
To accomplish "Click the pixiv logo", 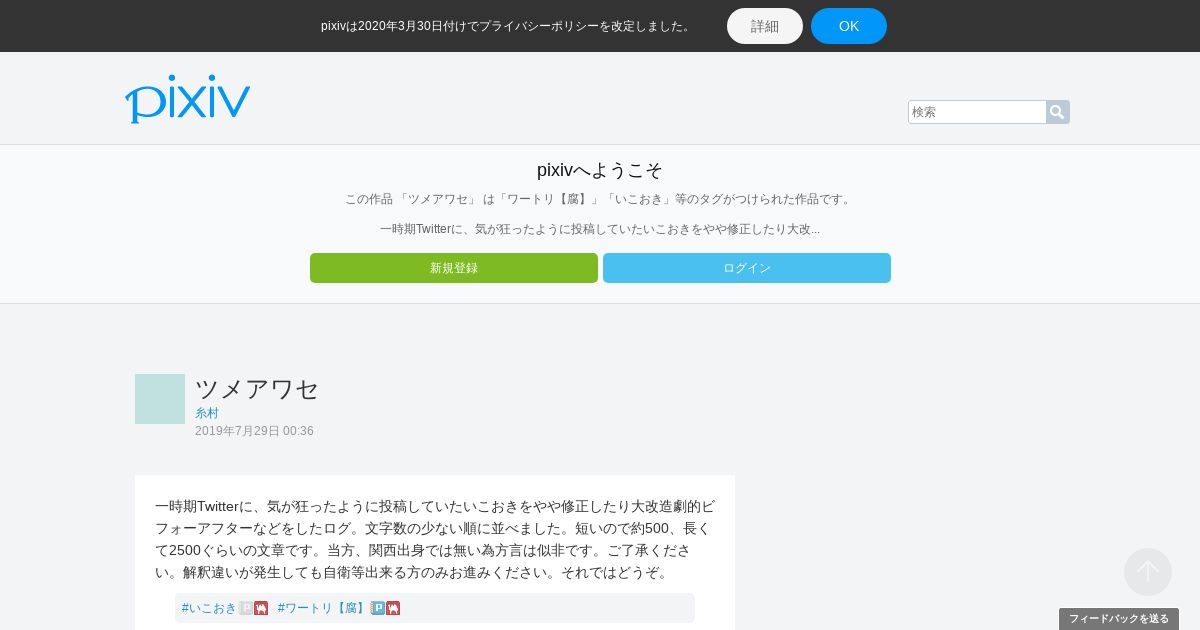I will click(x=187, y=99).
